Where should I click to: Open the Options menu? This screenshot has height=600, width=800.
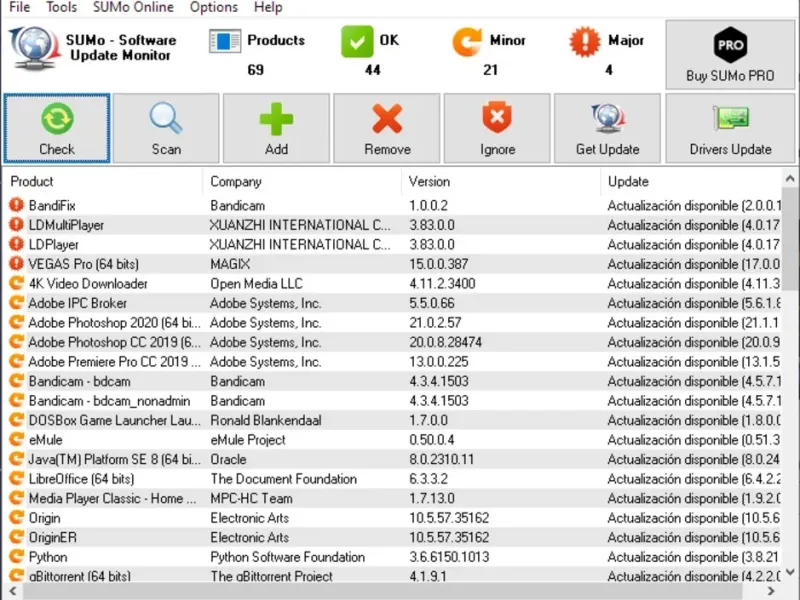click(214, 7)
